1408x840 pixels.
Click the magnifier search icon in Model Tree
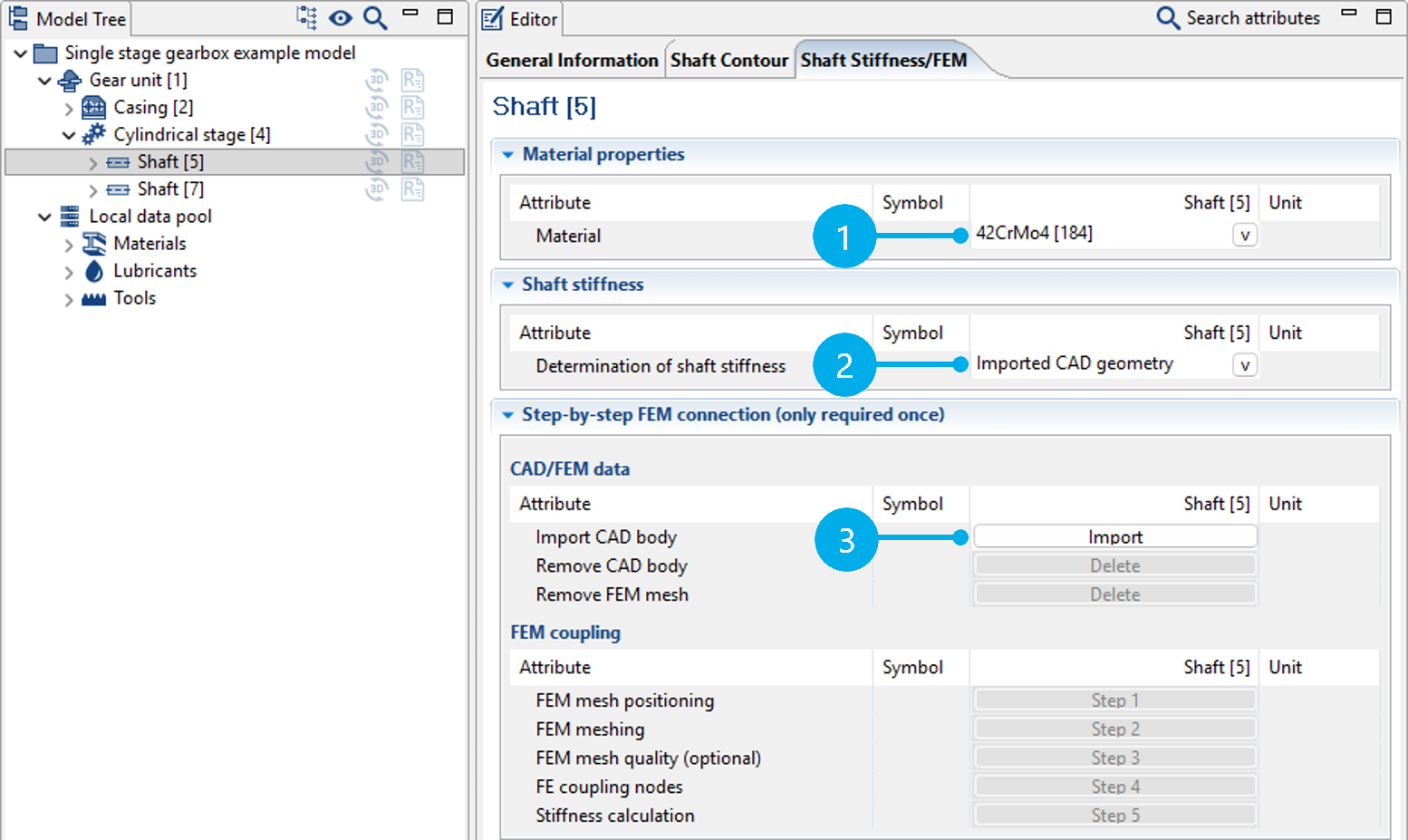click(375, 17)
